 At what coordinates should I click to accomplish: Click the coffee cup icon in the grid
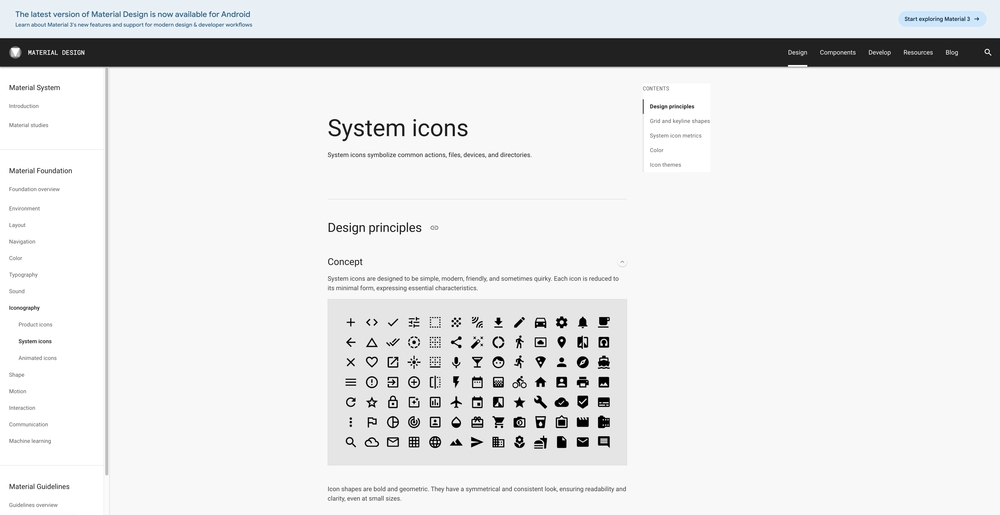603,323
